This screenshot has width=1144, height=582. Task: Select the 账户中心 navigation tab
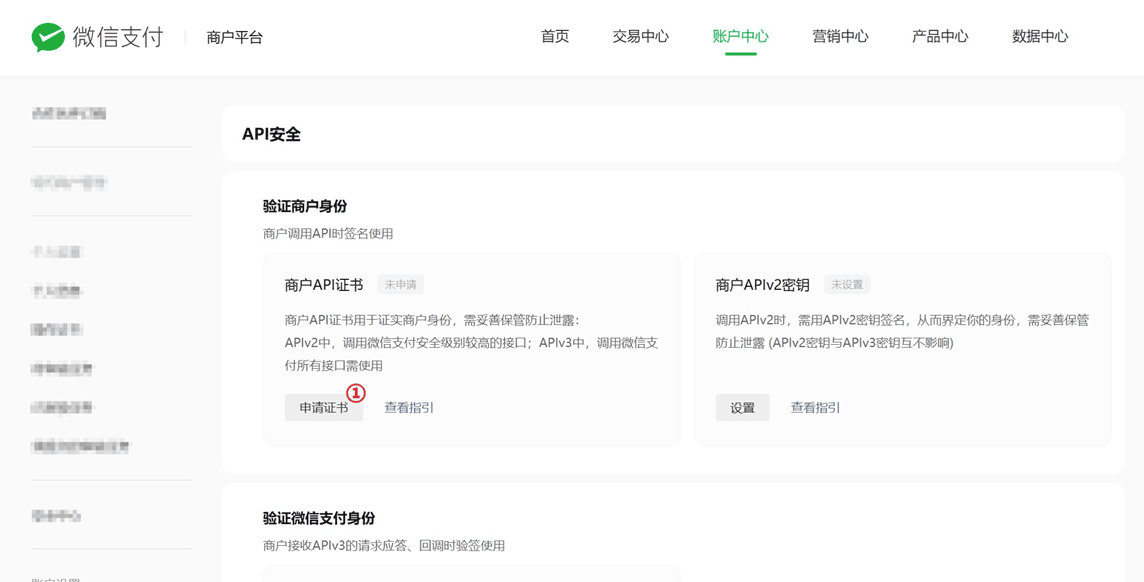pos(741,36)
